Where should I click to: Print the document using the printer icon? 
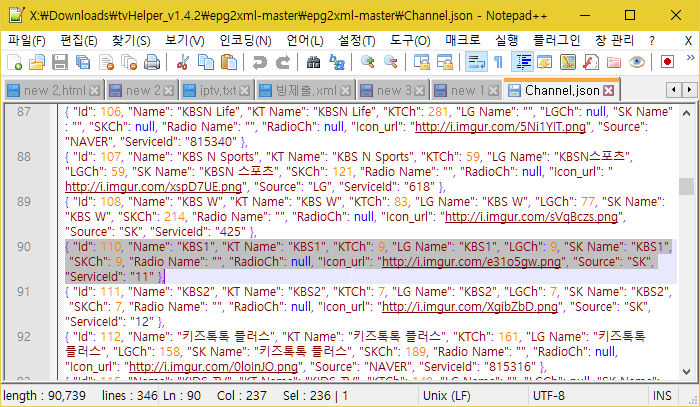(x=152, y=62)
